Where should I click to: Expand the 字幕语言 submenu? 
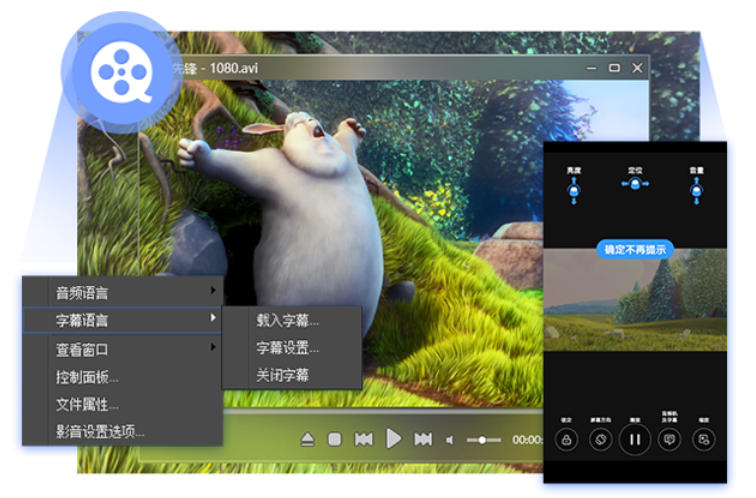(x=122, y=320)
